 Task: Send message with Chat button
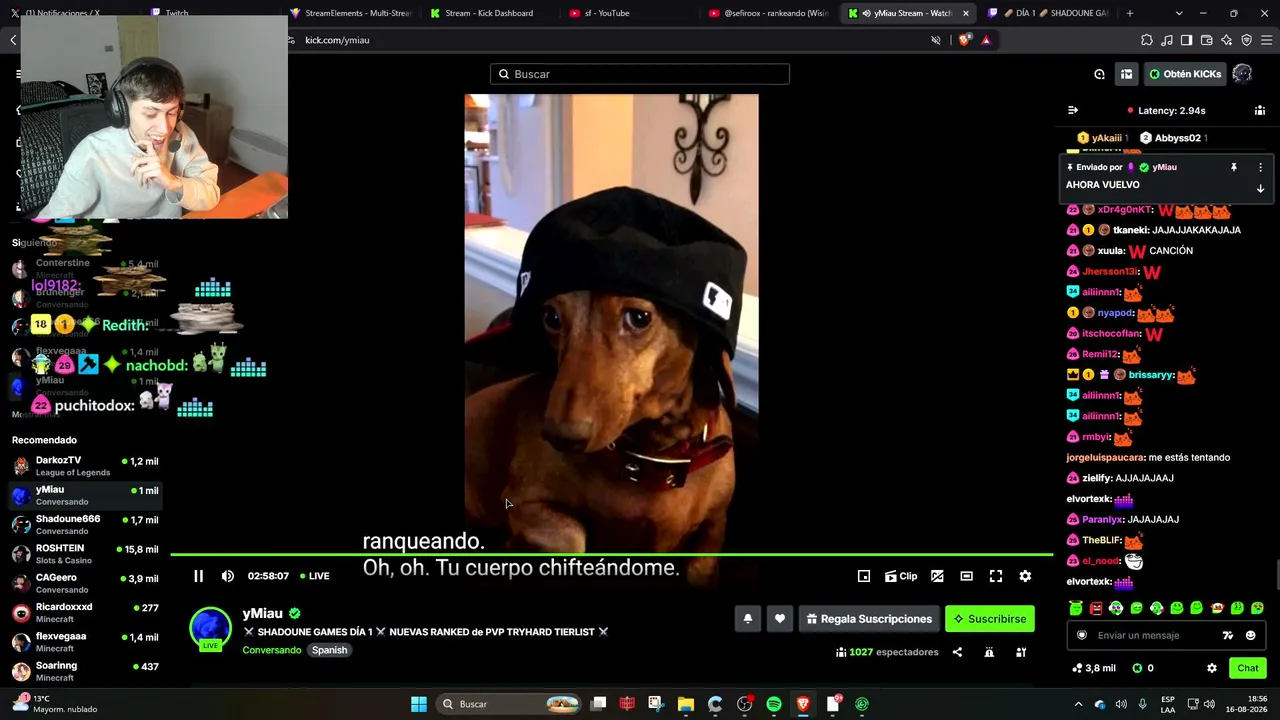tap(1248, 668)
